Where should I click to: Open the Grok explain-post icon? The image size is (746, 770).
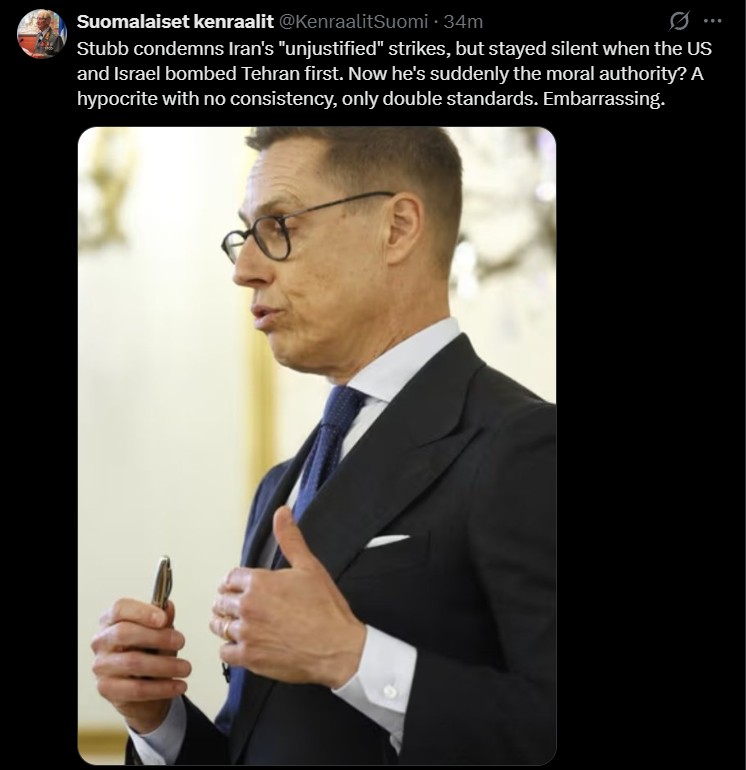click(679, 21)
